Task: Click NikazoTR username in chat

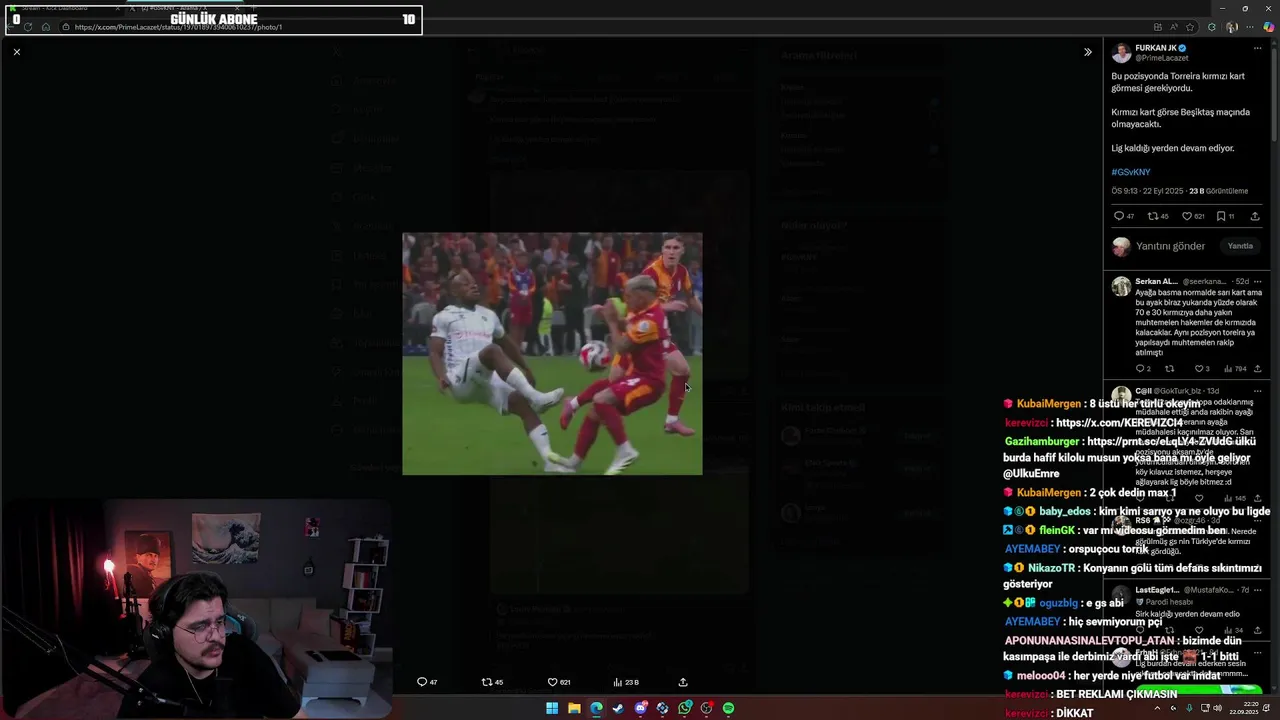Action: (1051, 568)
